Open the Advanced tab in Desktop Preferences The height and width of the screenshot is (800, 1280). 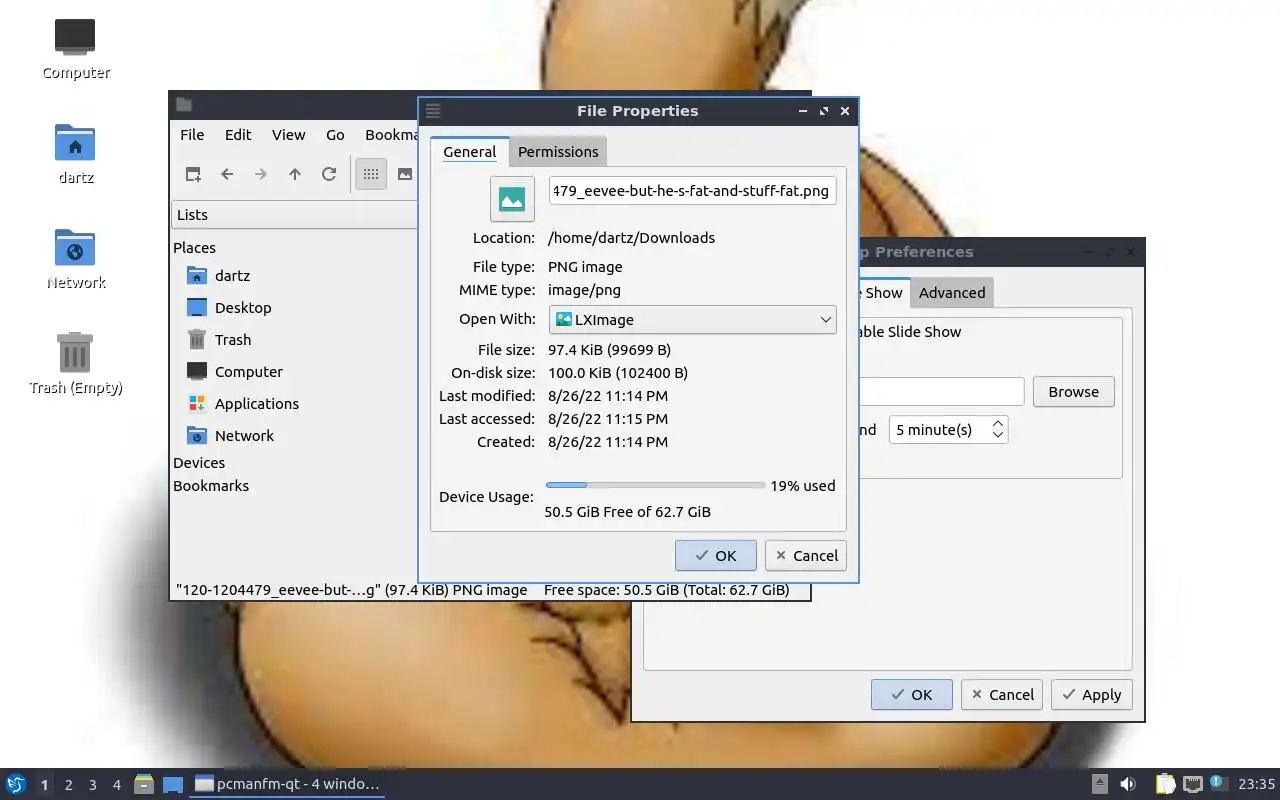(952, 293)
